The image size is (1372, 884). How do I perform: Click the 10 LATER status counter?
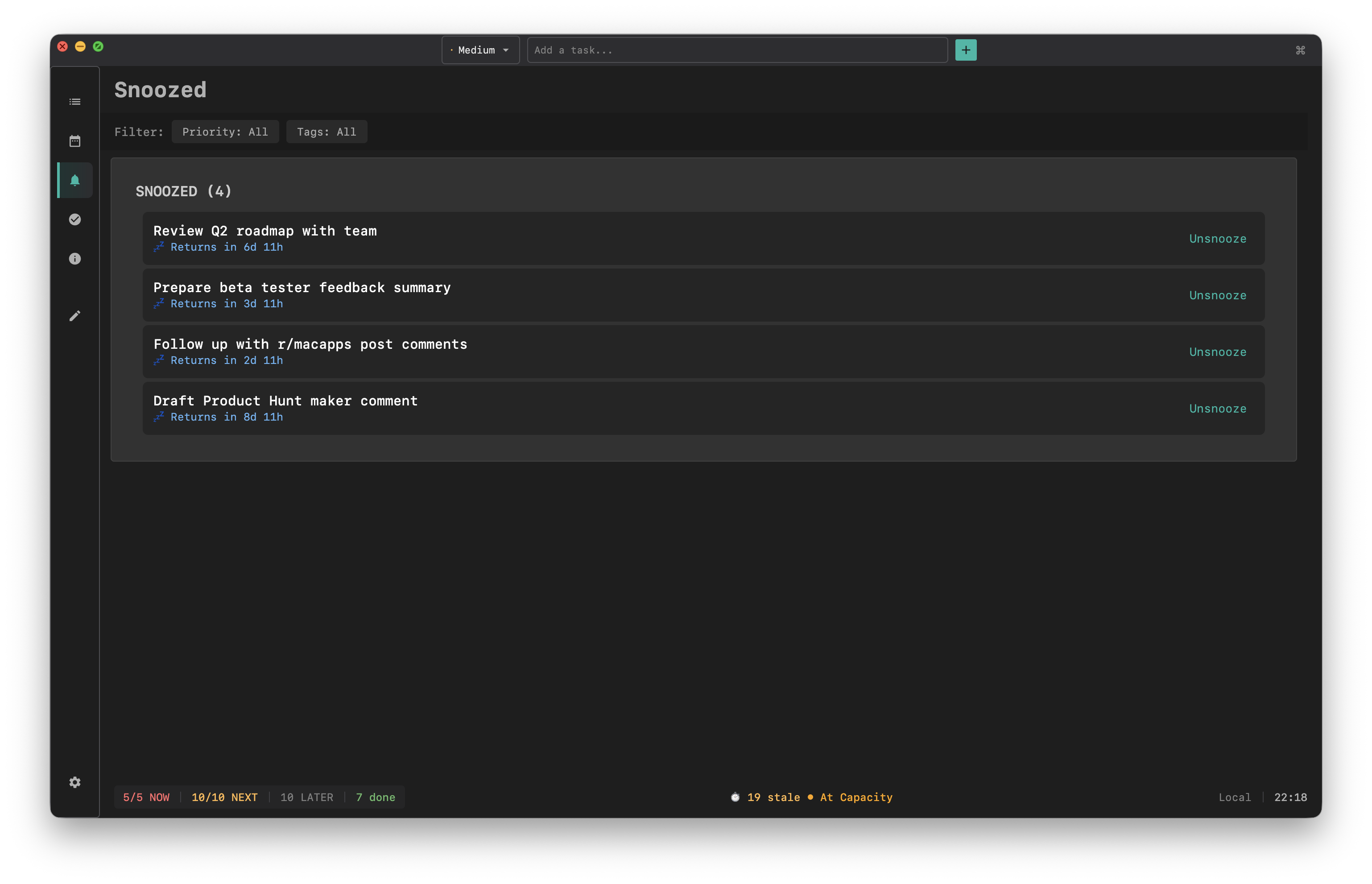[306, 797]
